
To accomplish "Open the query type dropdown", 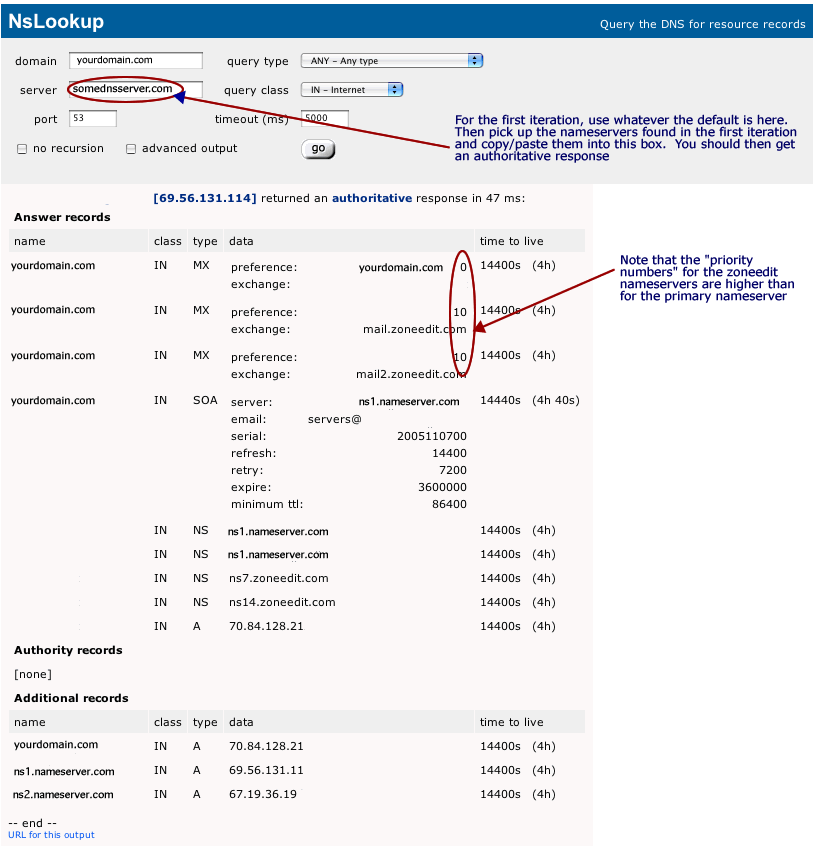I will point(391,61).
